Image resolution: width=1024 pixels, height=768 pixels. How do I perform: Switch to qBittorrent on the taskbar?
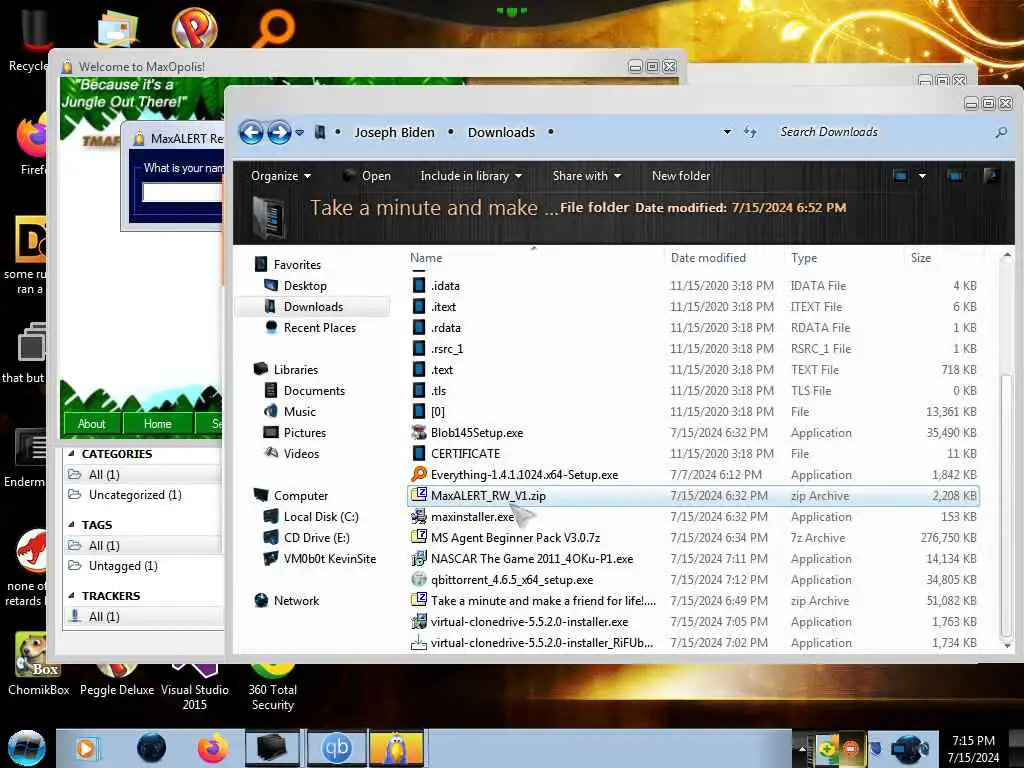[x=336, y=748]
